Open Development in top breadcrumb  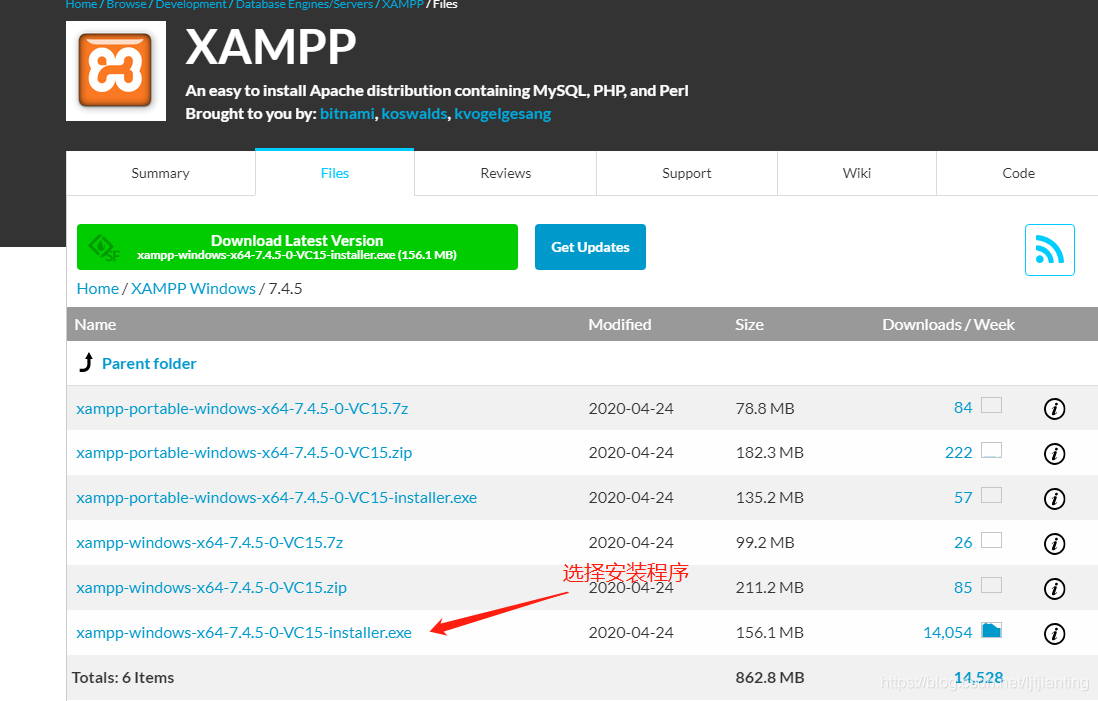pos(191,5)
